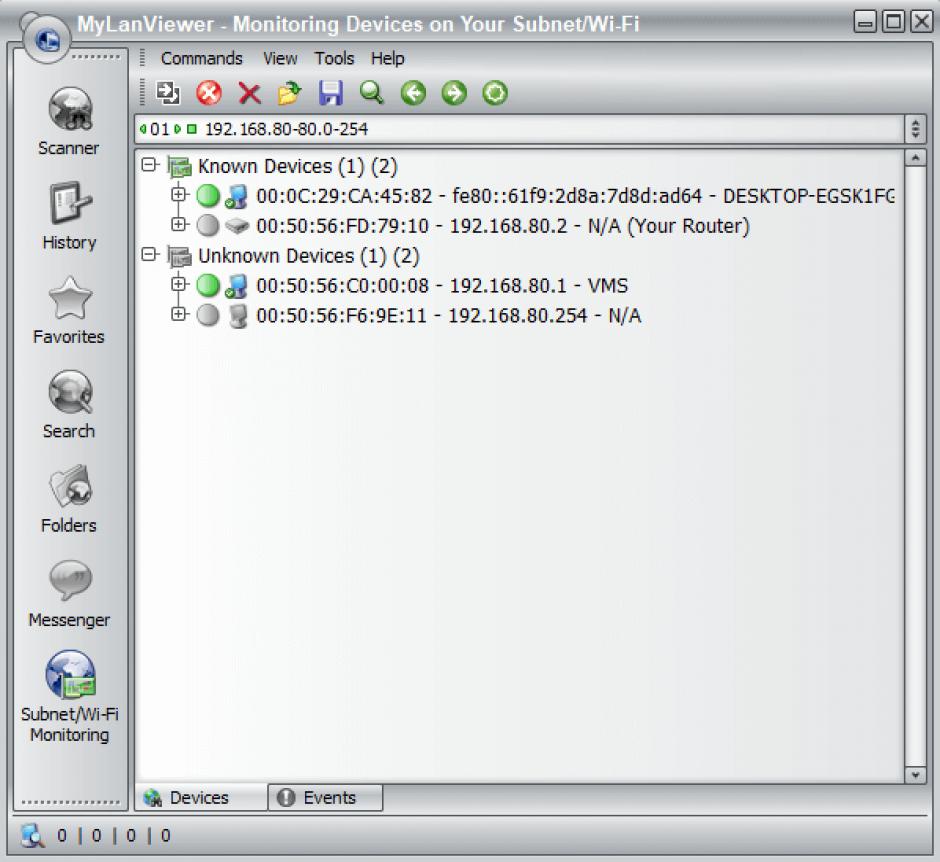
Task: Click the green right arrow after 01
Action: click(177, 129)
